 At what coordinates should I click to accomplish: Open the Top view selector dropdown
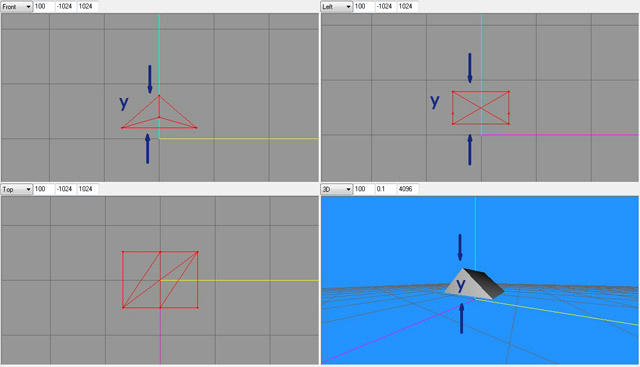click(x=16, y=189)
